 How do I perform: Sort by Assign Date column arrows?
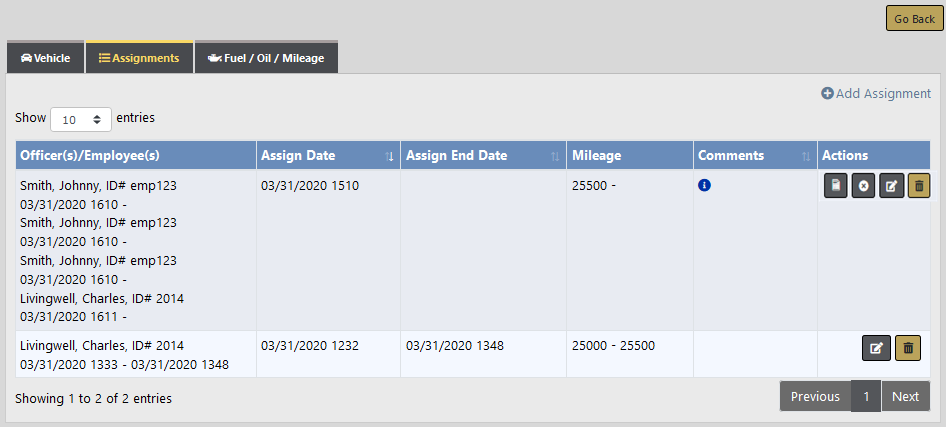pyautogui.click(x=389, y=156)
